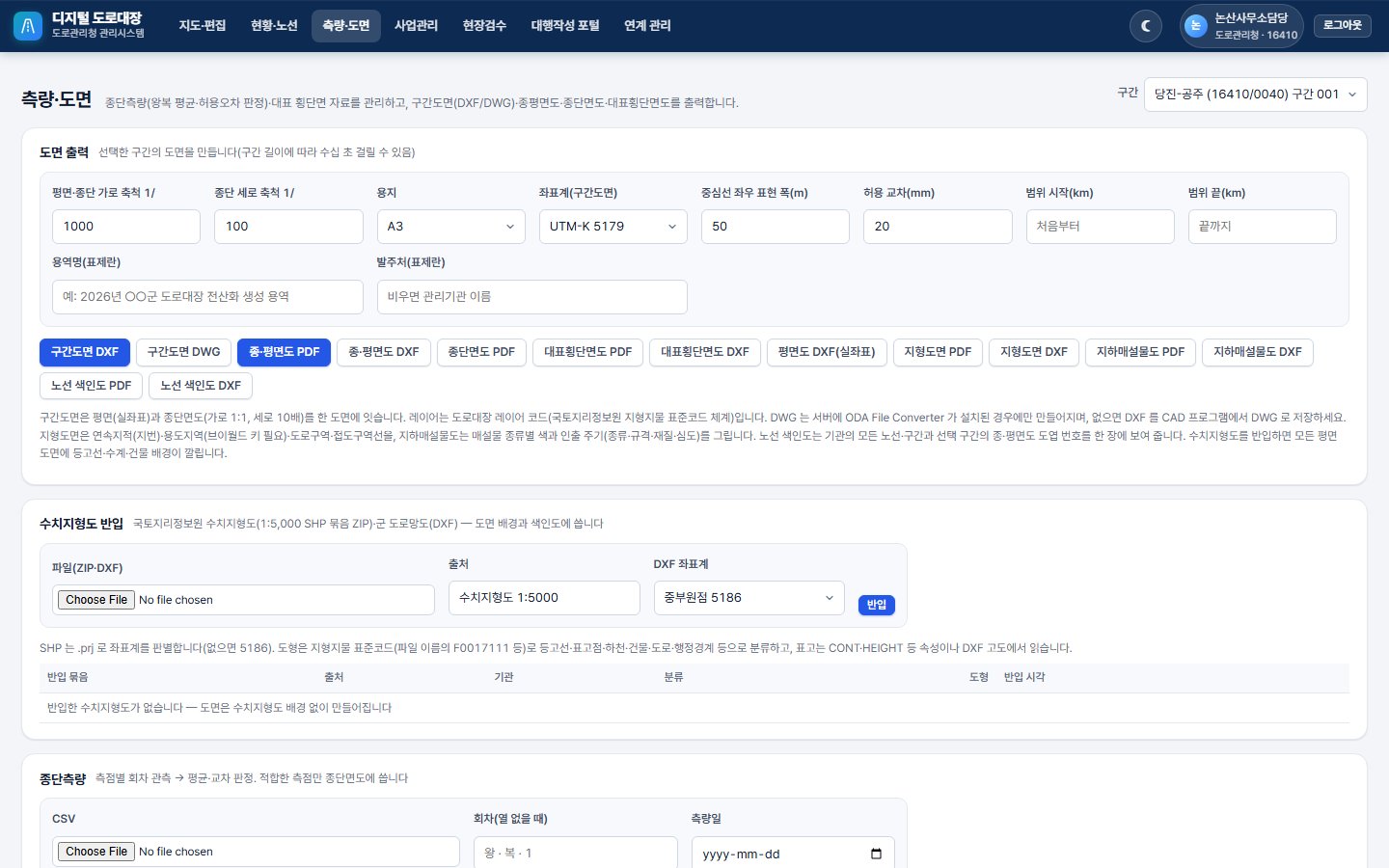1389x868 pixels.
Task: Click the 논산사무소담당 user avatar
Action: tap(1196, 26)
